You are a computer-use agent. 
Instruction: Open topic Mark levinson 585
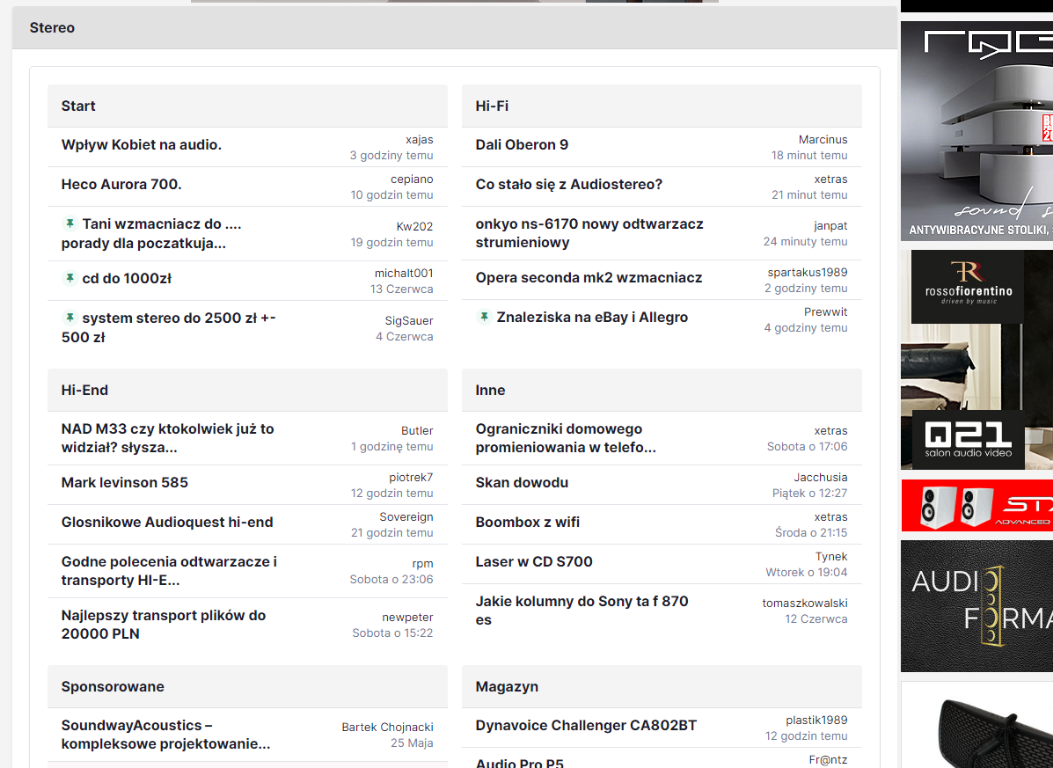[124, 482]
